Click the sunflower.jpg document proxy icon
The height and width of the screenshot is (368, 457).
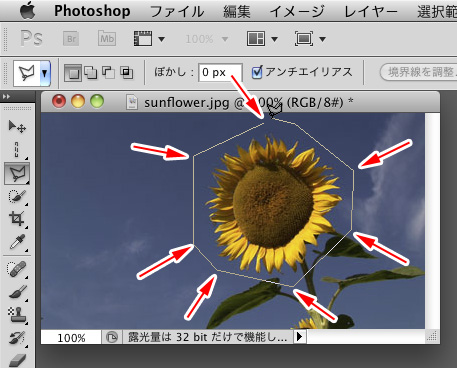coord(132,102)
